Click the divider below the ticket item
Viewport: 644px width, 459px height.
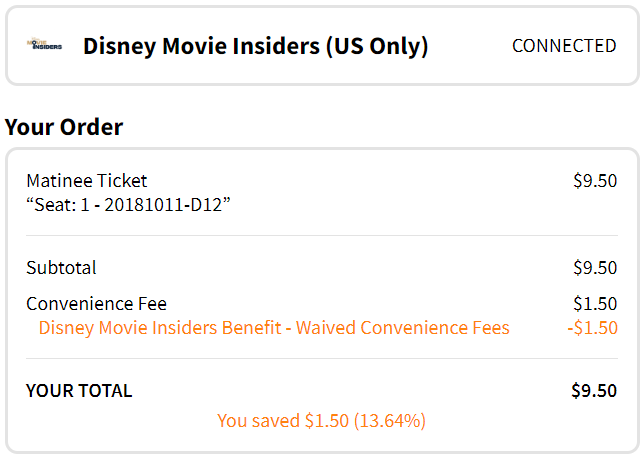(322, 236)
